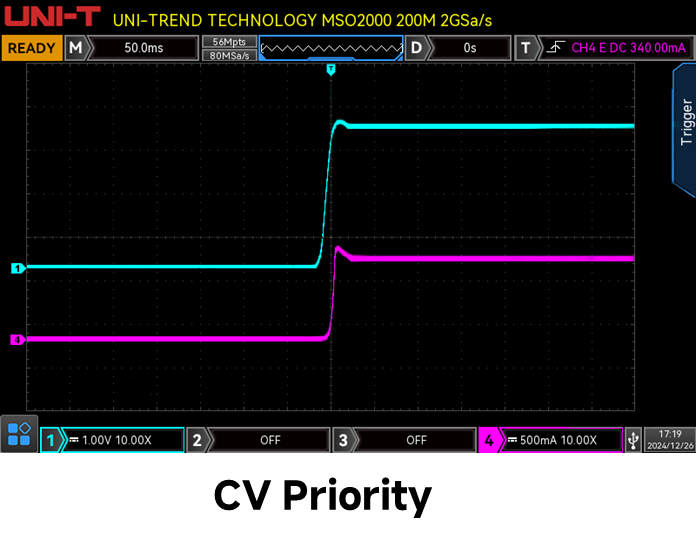Viewport: 696px width, 543px height.
Task: Click the READY run status button
Action: tap(31, 47)
